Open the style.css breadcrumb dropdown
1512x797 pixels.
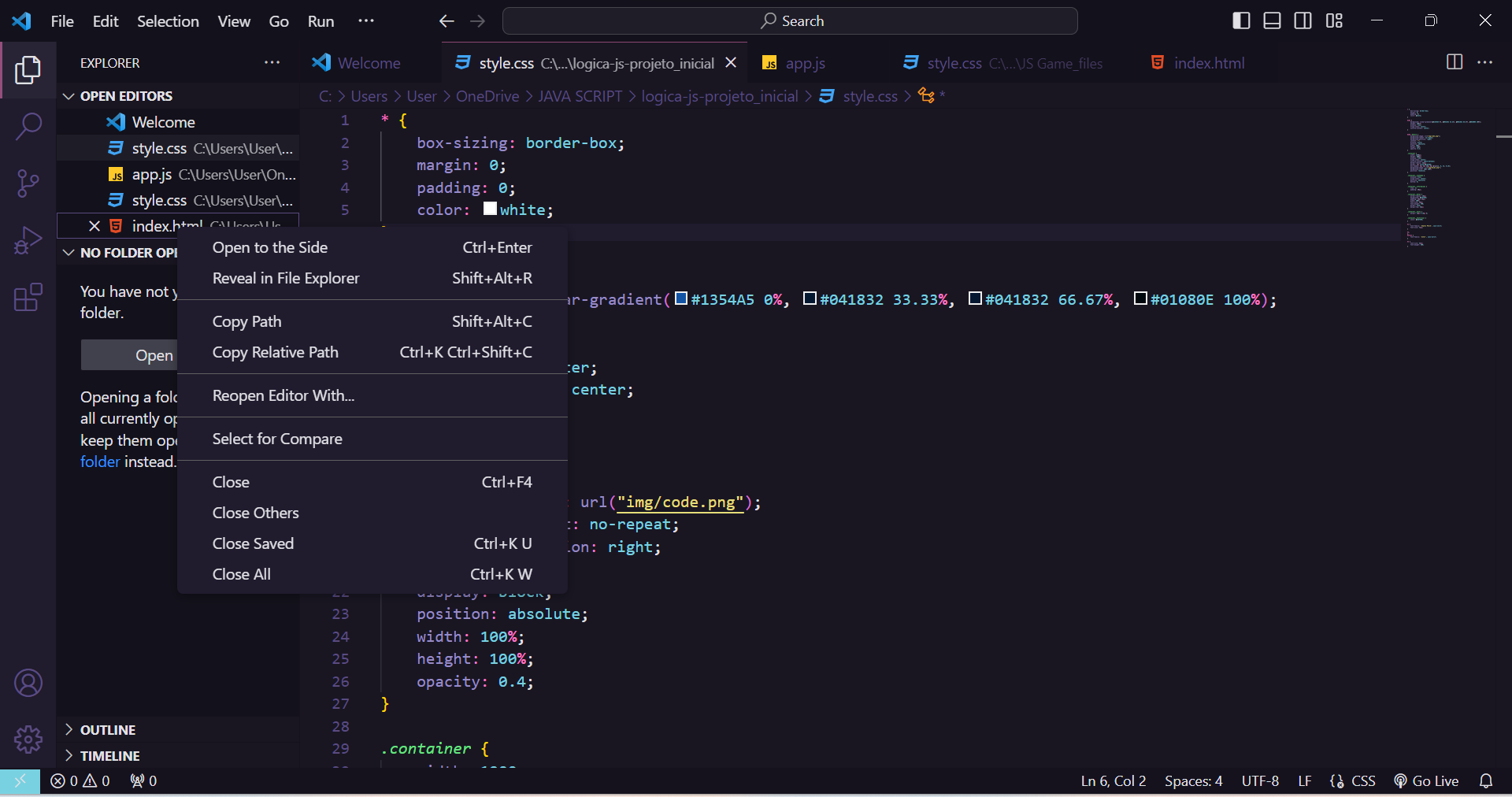click(x=870, y=95)
